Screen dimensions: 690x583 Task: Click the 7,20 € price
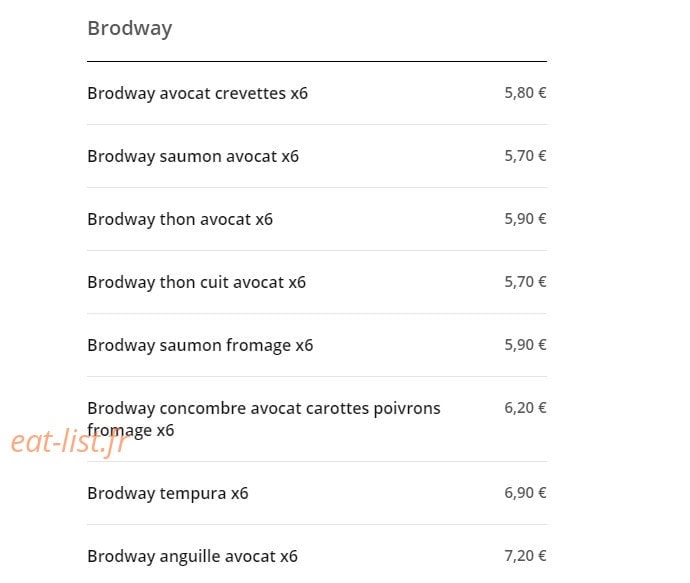525,556
